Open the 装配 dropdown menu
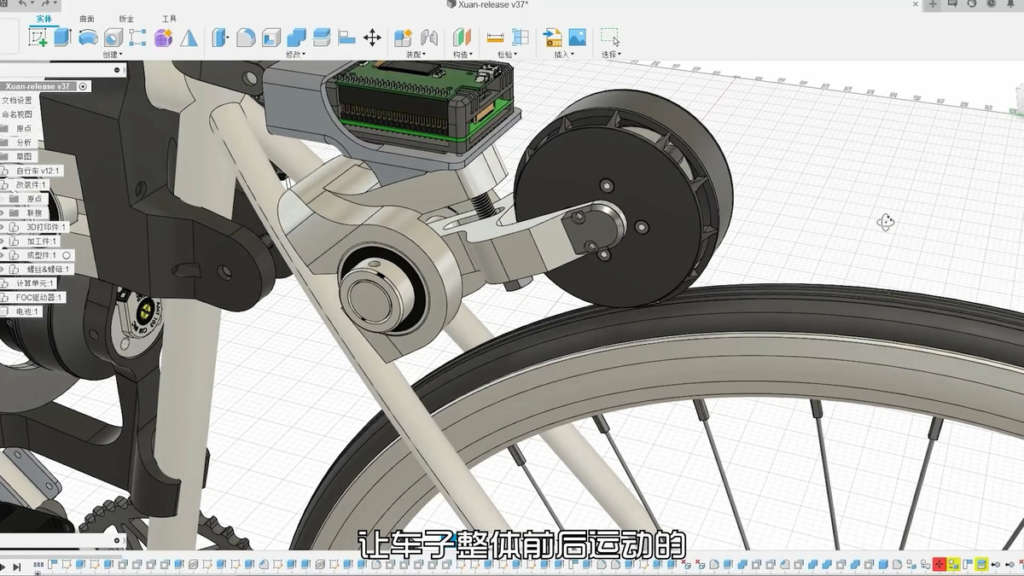Screen dimensions: 1024x576 [x=415, y=54]
